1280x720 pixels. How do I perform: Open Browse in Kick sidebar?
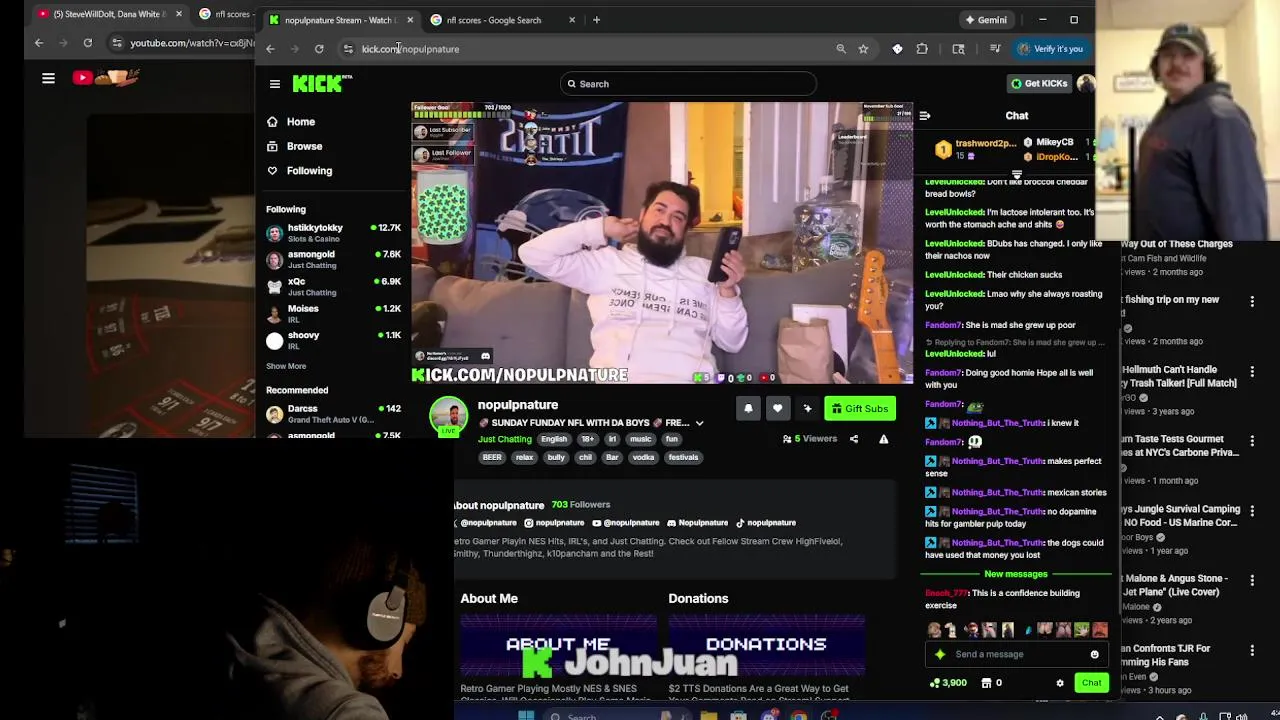pos(294,146)
